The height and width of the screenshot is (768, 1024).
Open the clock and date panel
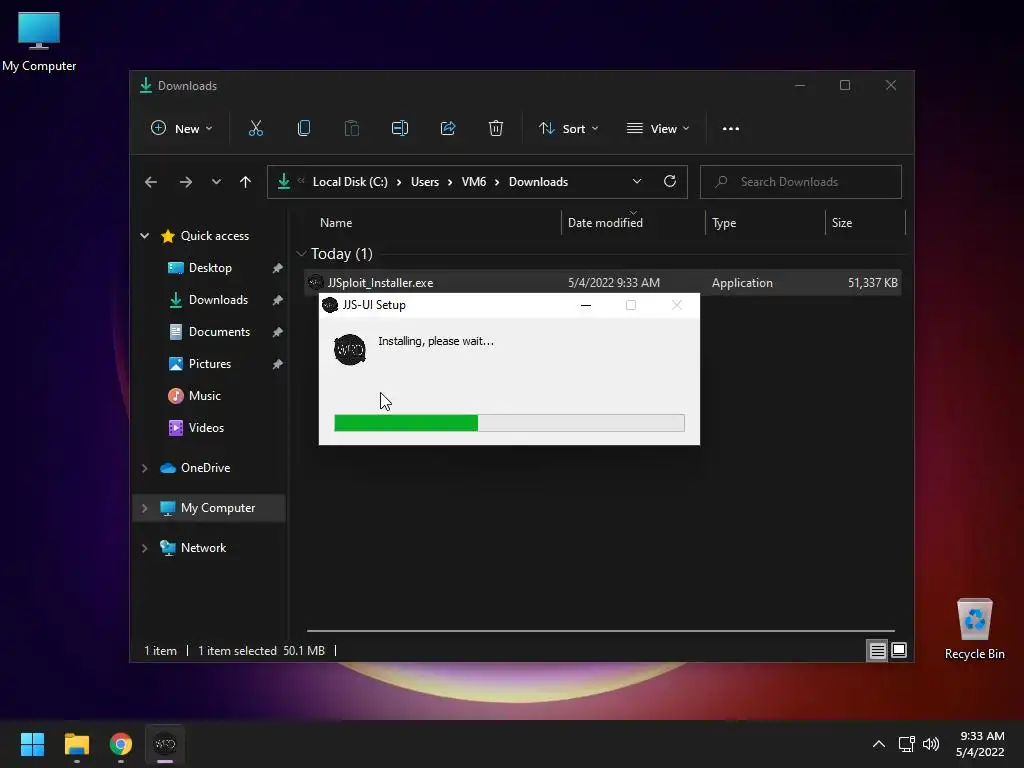(x=980, y=744)
